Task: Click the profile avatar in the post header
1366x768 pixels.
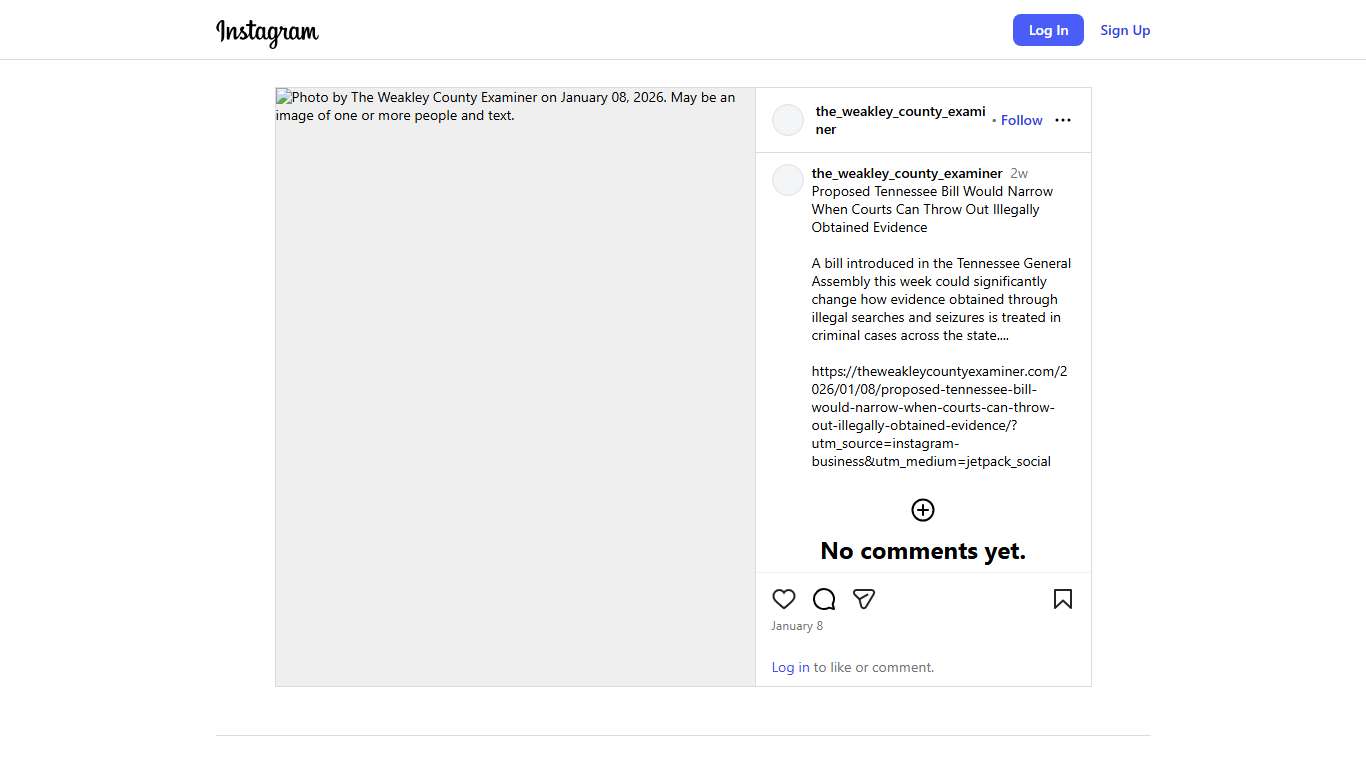Action: [x=788, y=120]
